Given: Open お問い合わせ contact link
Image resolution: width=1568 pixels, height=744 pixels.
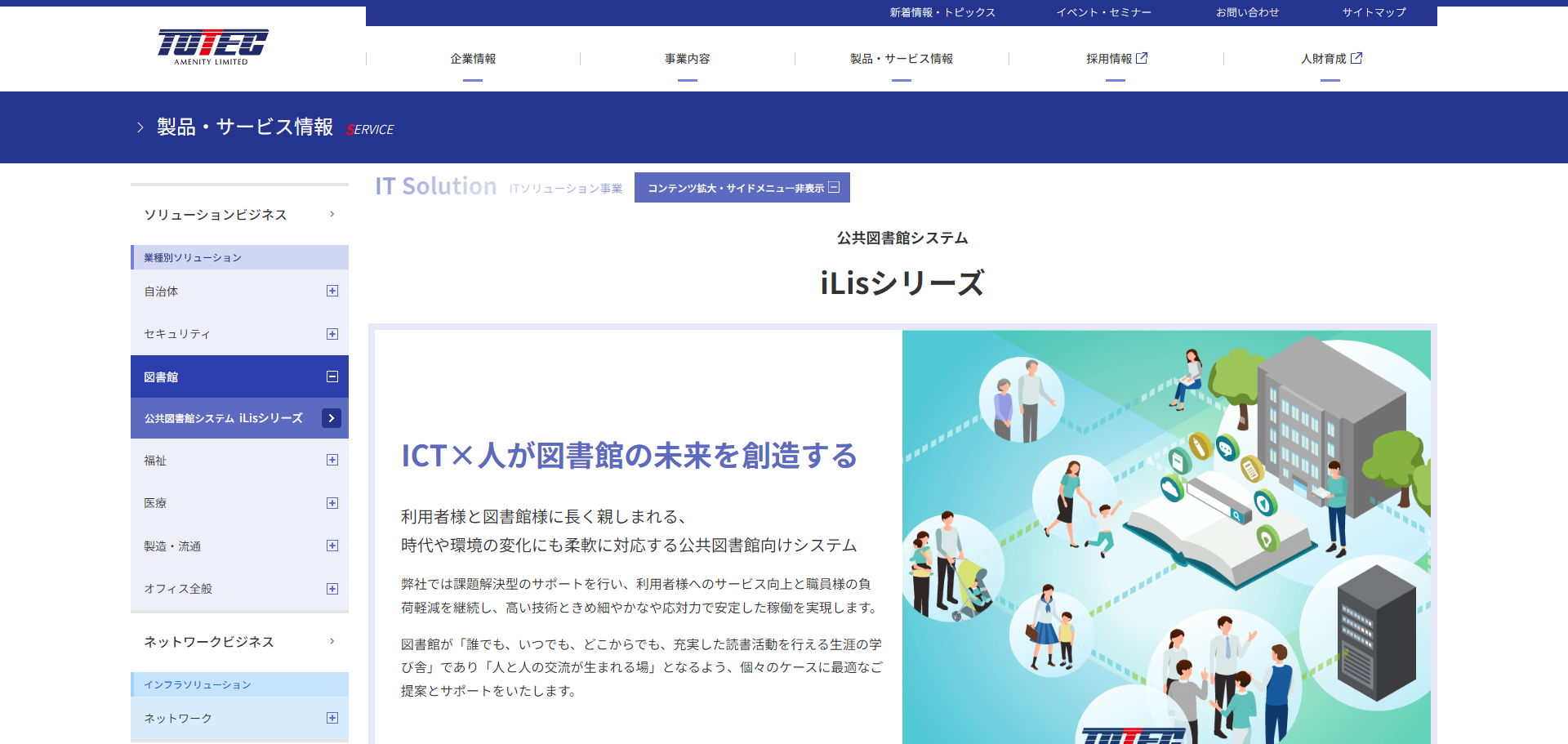Looking at the screenshot, I should point(1247,12).
